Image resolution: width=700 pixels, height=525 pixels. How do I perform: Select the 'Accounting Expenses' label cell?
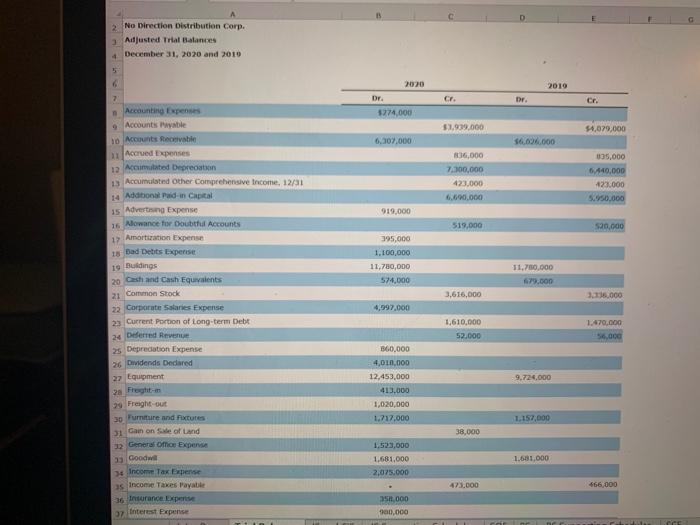[162, 110]
